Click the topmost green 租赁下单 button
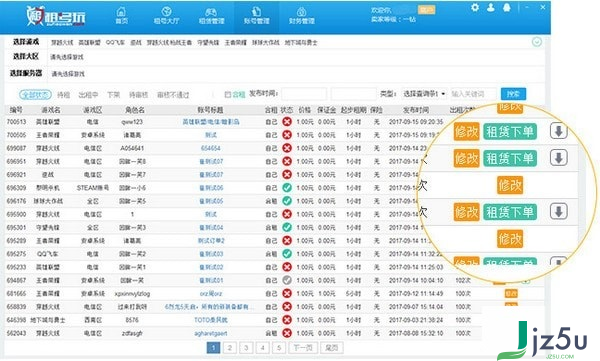Image resolution: width=600 pixels, height=361 pixels. (x=510, y=132)
